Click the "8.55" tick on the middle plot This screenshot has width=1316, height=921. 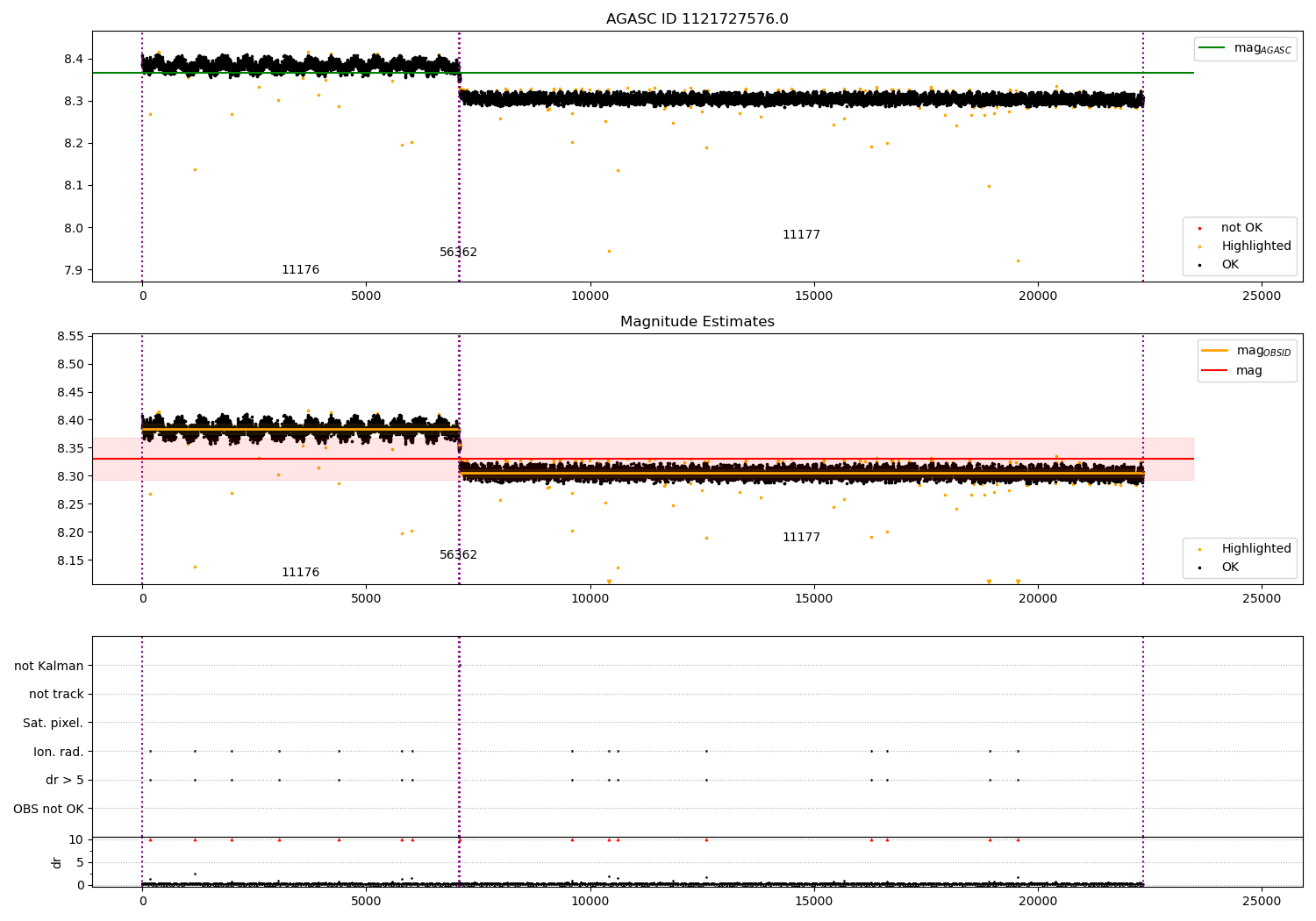[70, 337]
